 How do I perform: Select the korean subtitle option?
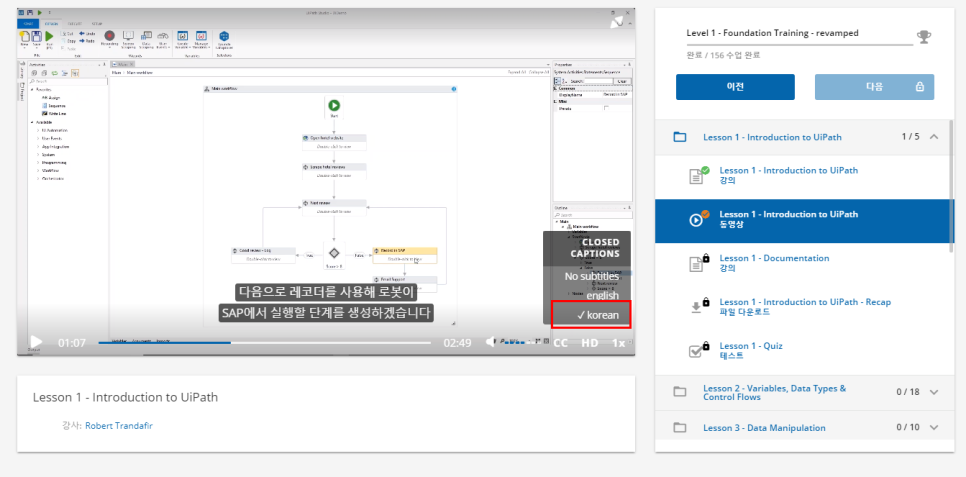pos(591,315)
